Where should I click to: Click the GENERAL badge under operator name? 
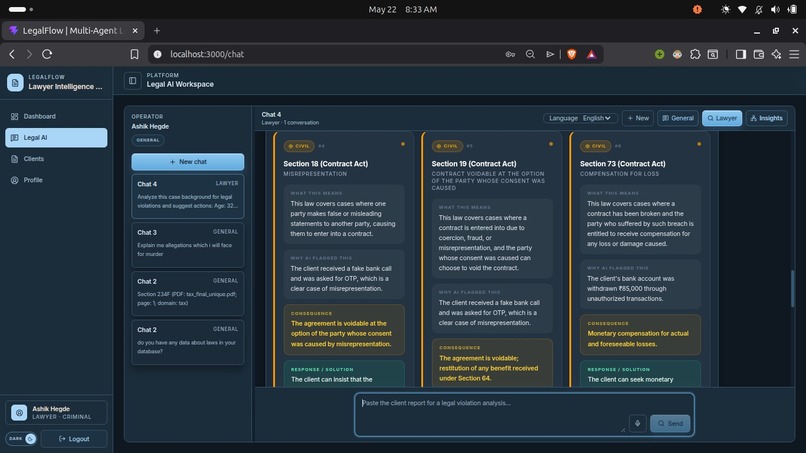point(148,140)
